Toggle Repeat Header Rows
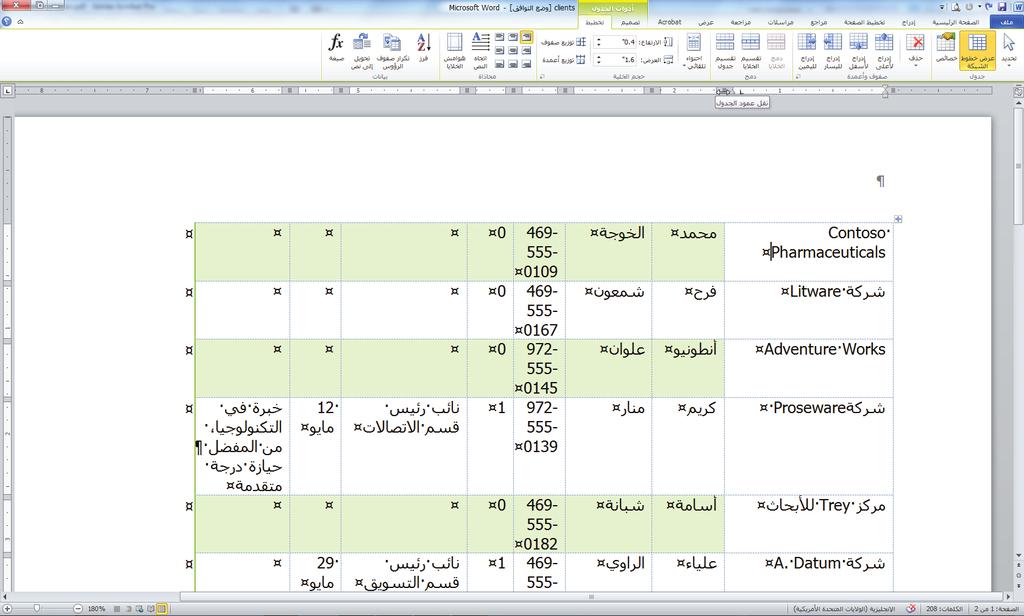 [x=392, y=51]
